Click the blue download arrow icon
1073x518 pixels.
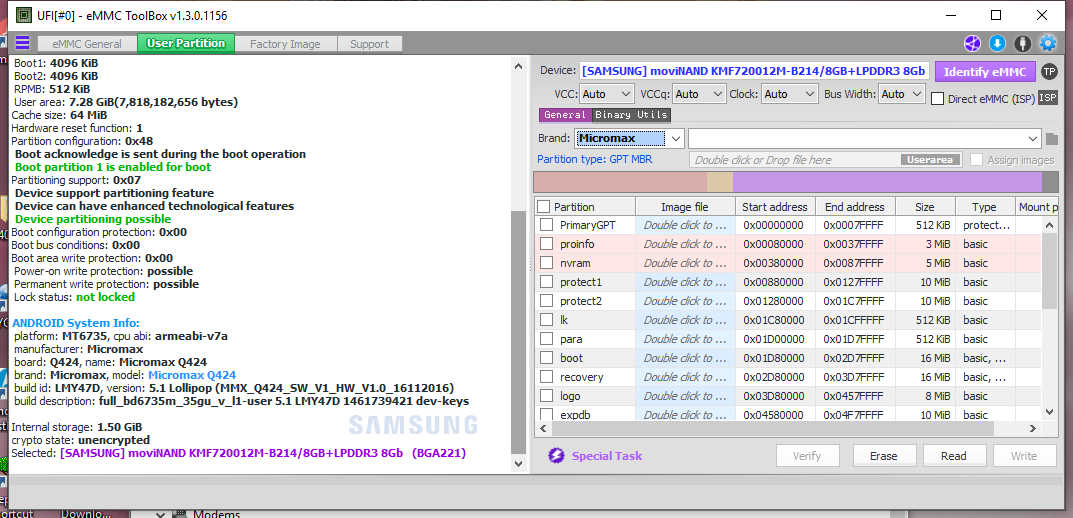pos(997,43)
